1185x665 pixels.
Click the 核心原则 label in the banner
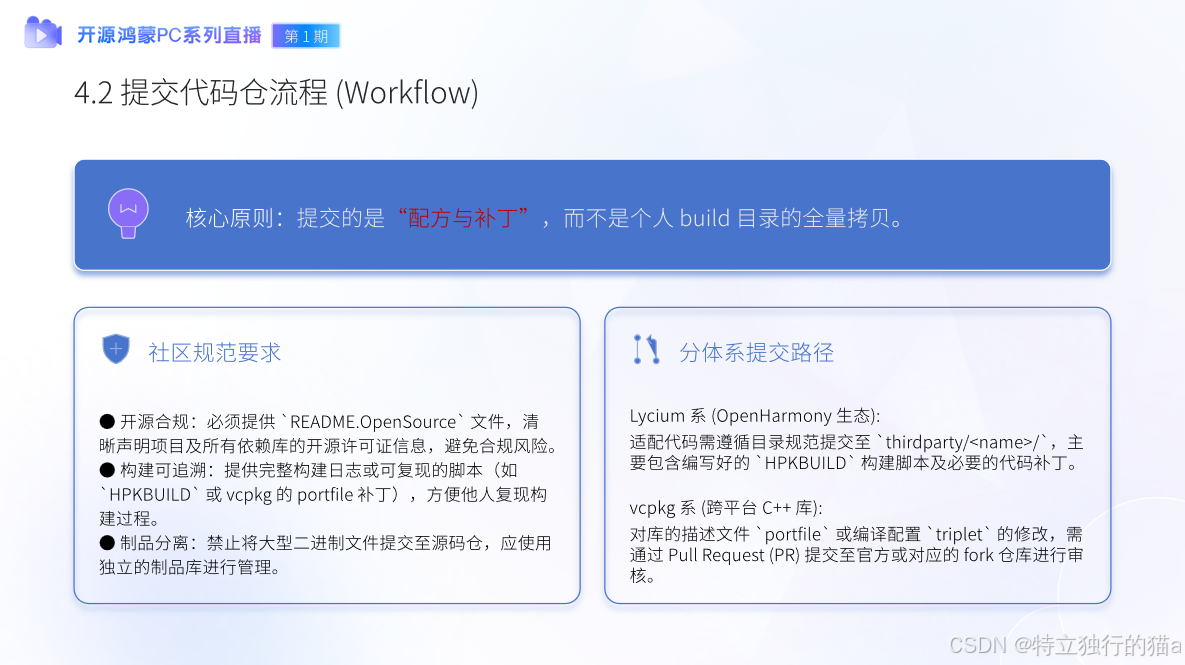(x=229, y=218)
